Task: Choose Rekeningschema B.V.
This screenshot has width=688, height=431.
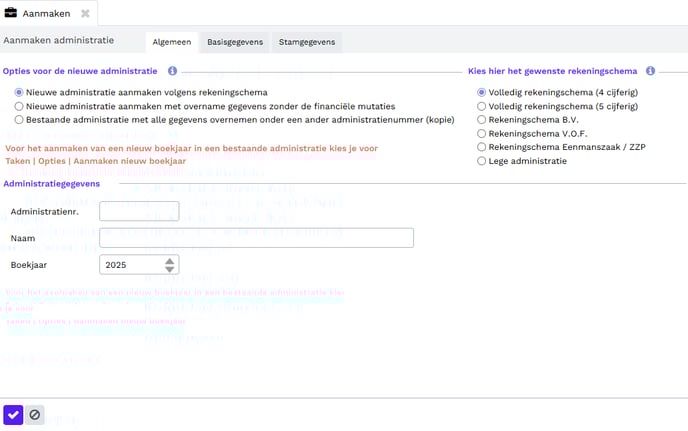Action: tap(481, 120)
